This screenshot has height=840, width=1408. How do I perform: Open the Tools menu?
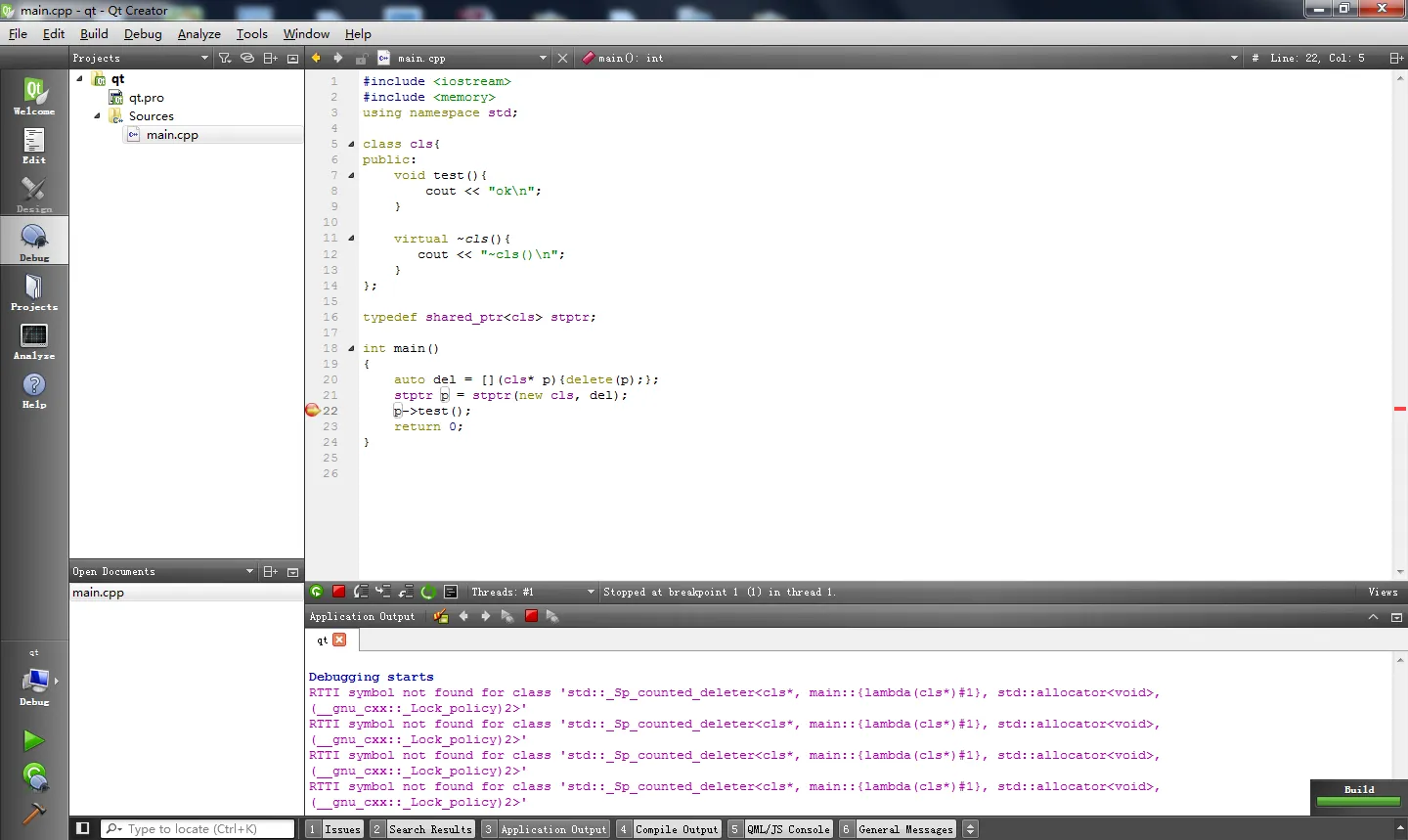[x=252, y=33]
